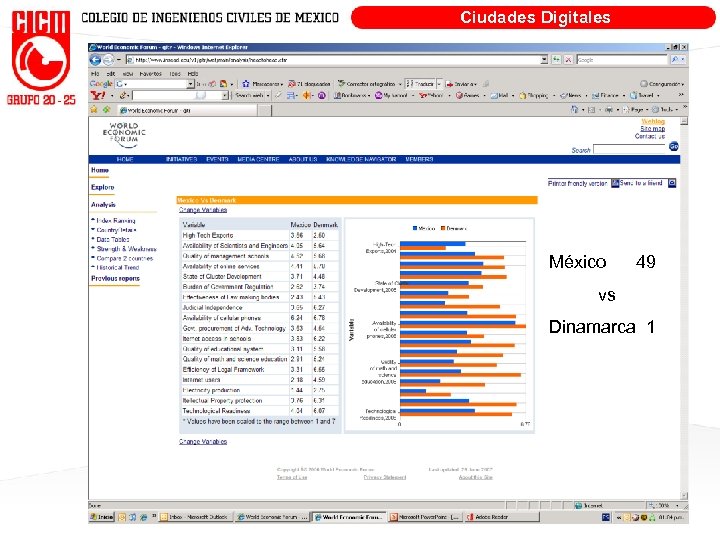Expand the Yahoo search box dropdown

225,95
